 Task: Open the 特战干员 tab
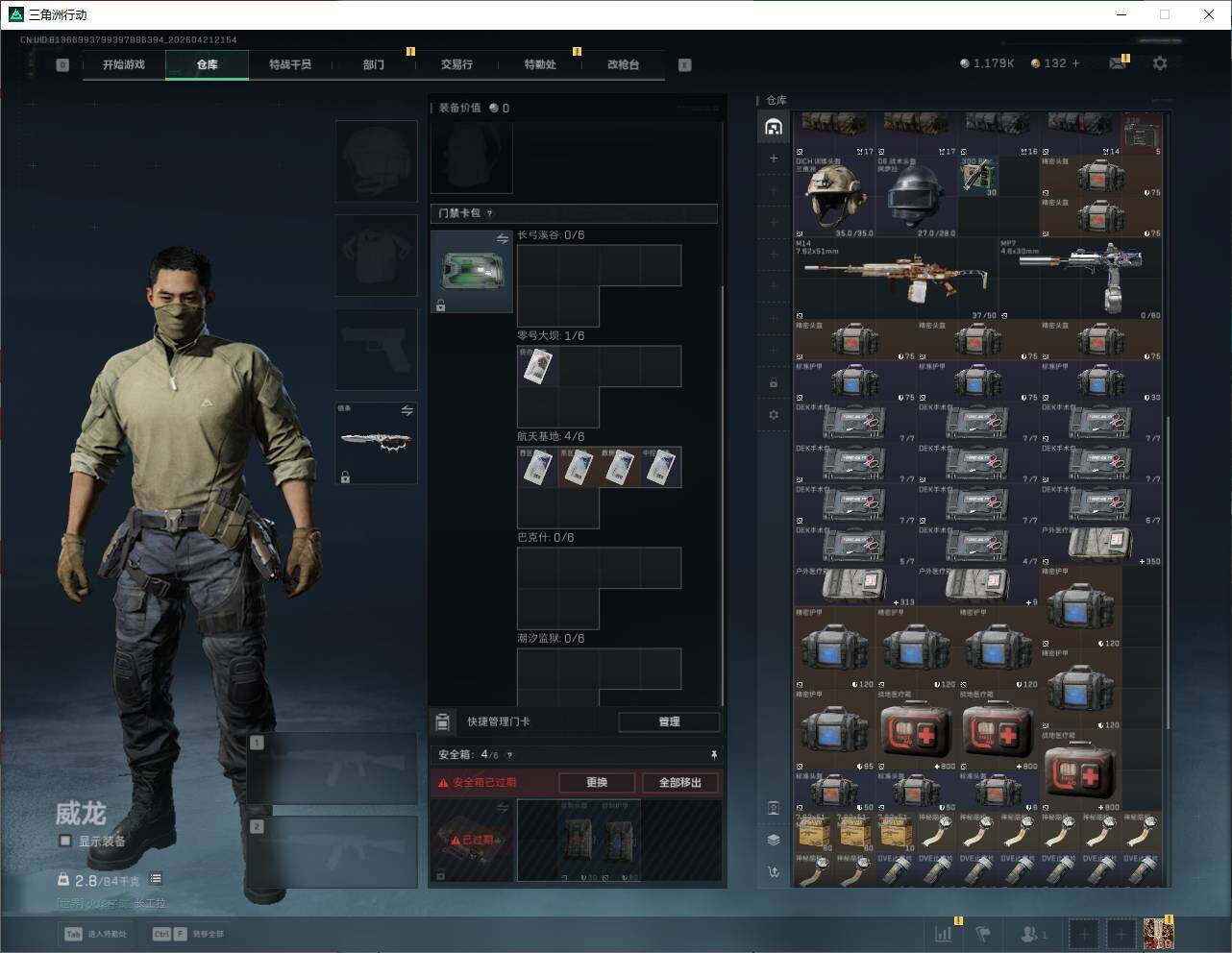289,64
